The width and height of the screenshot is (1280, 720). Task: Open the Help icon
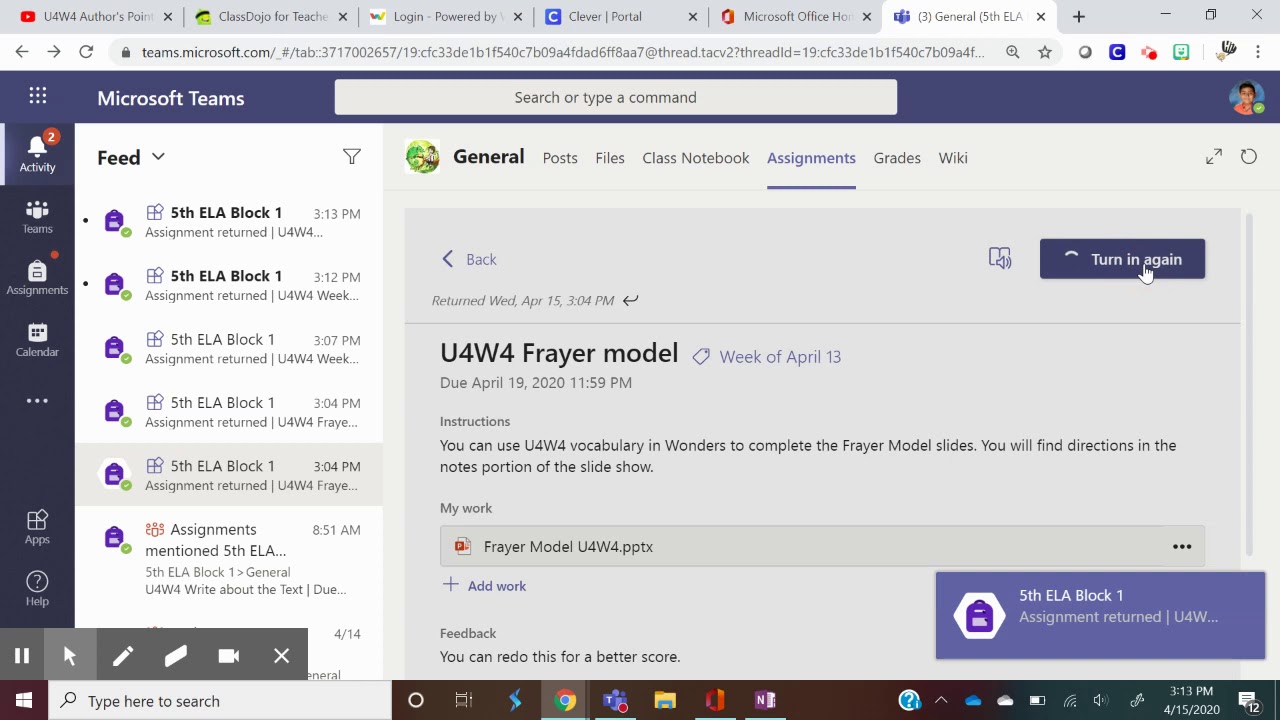tap(37, 589)
